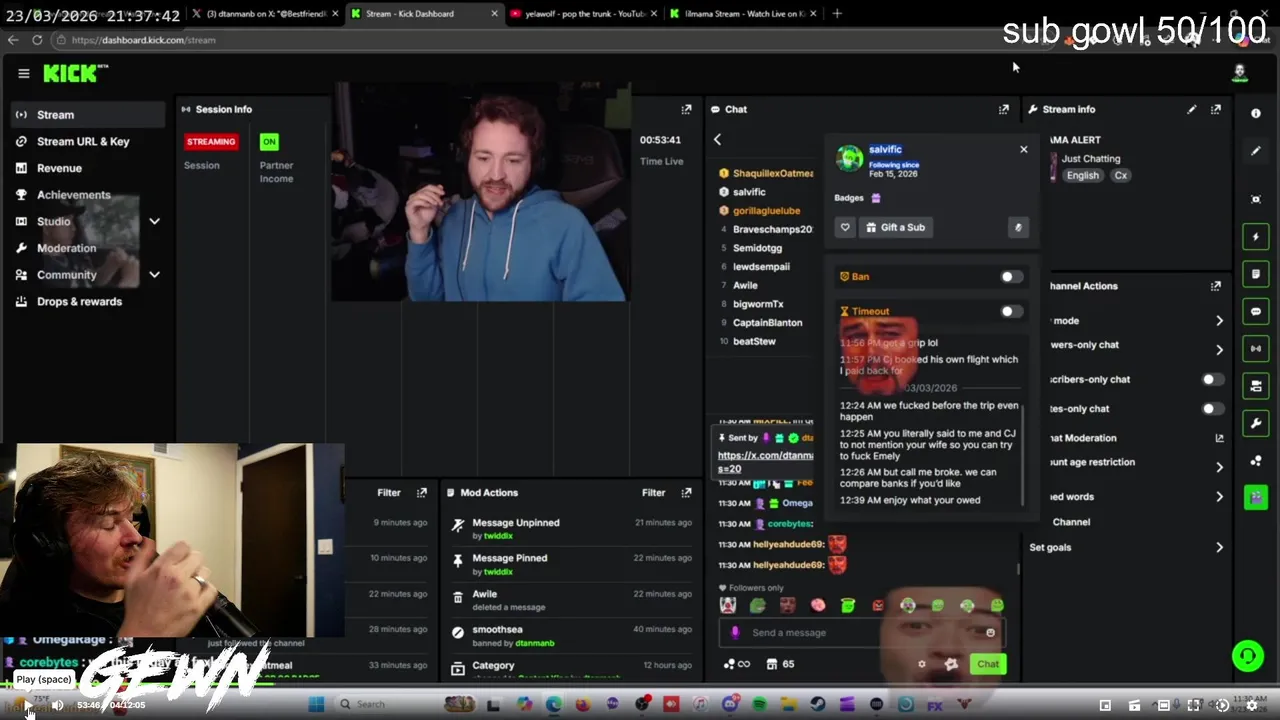
Task: Expand account age restriction option
Action: [x=1219, y=467]
